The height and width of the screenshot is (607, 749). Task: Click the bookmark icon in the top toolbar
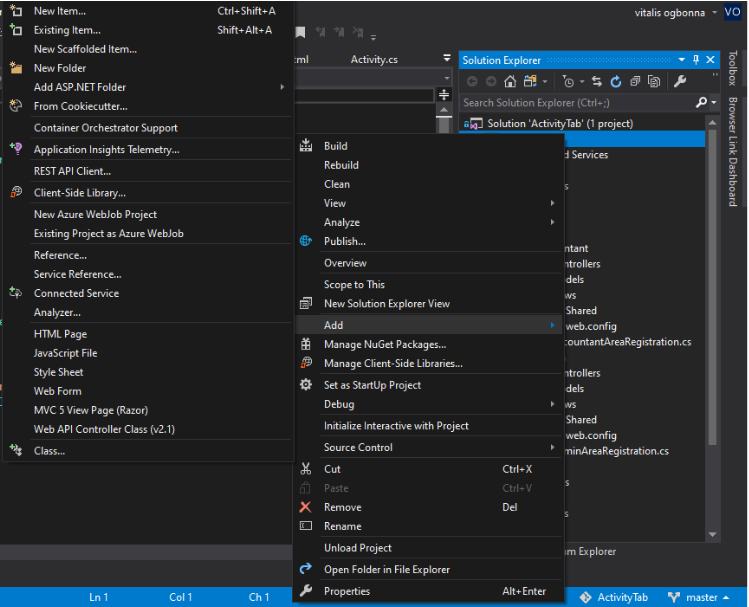pos(300,32)
